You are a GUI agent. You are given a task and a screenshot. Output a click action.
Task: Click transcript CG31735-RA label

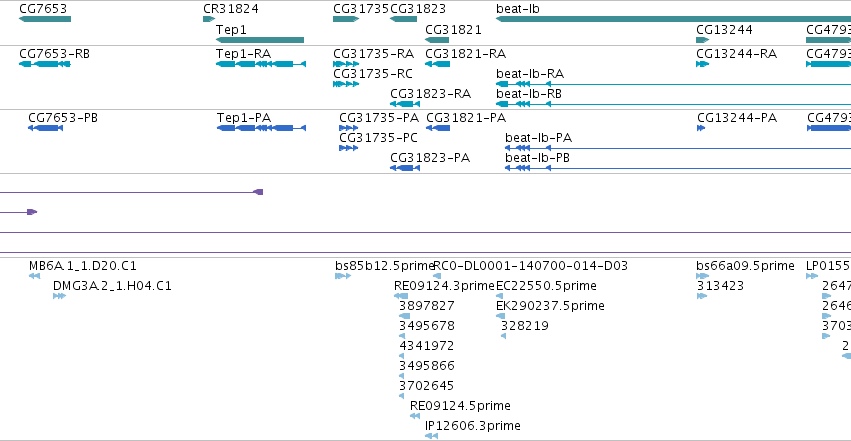373,54
